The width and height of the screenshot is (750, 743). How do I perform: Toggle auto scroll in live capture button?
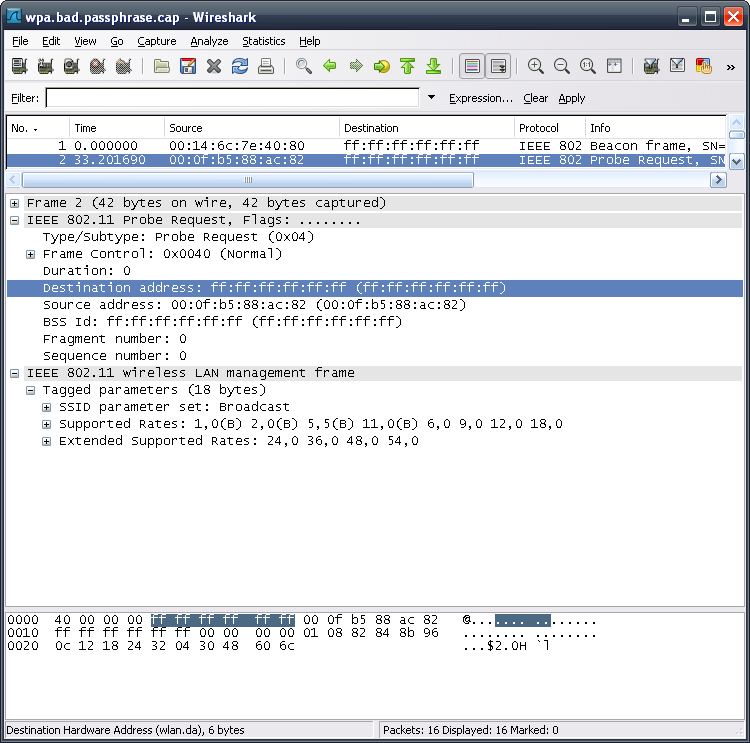[x=498, y=66]
